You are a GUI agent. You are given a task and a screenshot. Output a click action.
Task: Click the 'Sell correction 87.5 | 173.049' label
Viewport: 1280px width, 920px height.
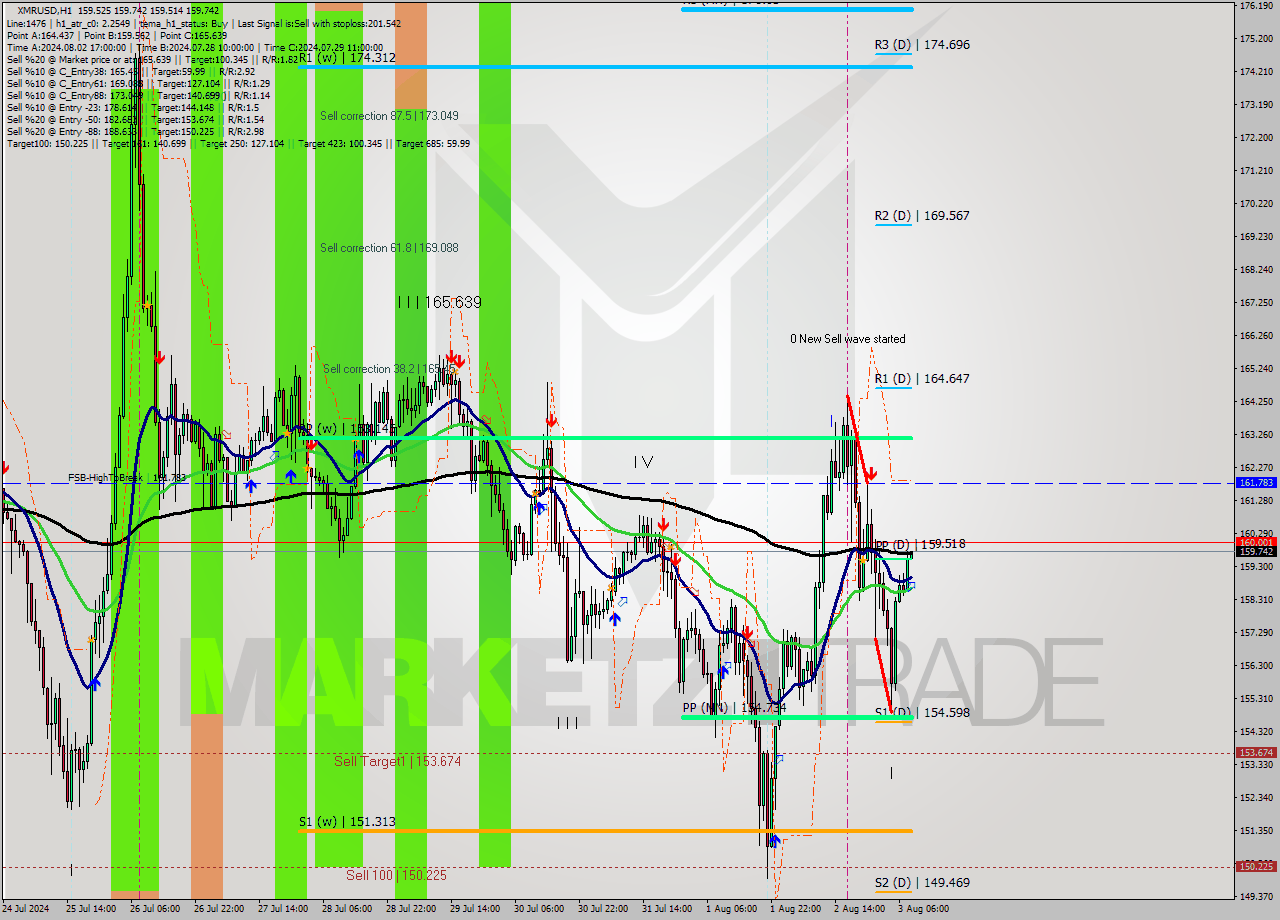click(x=390, y=116)
